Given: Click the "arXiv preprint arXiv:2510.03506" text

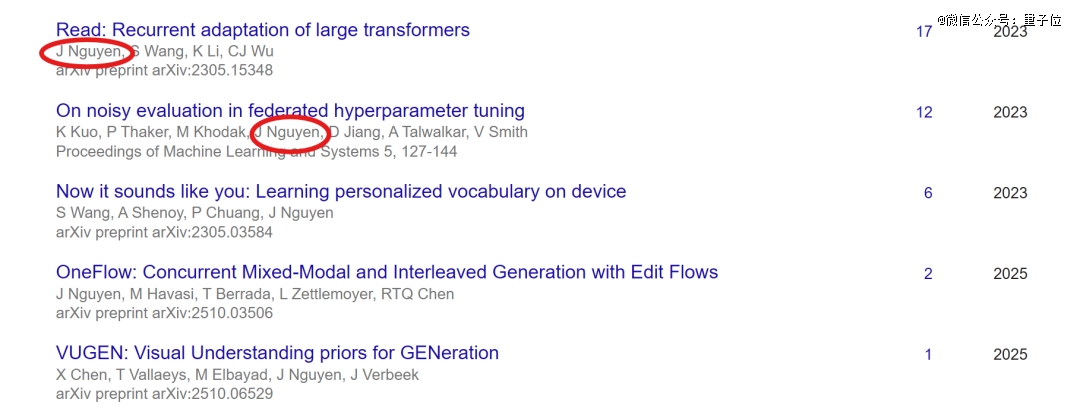Looking at the screenshot, I should coord(164,313).
